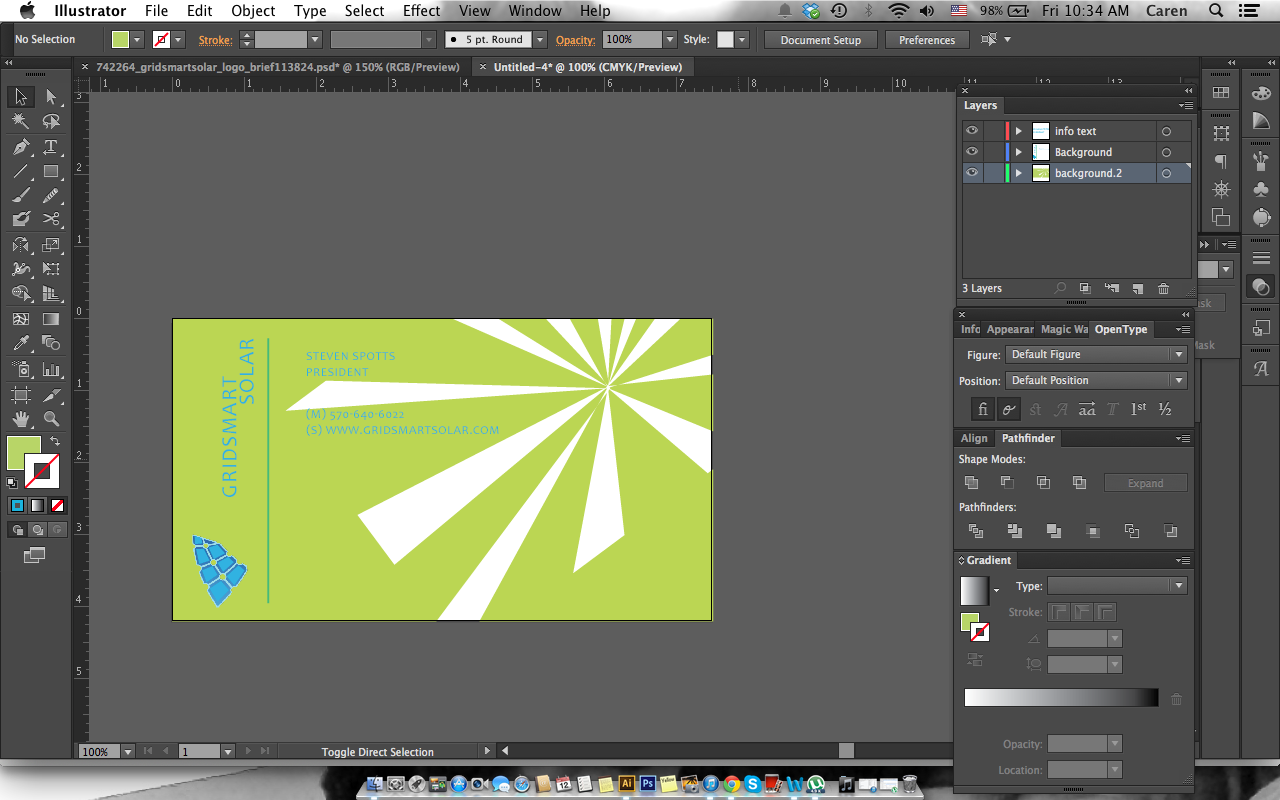Image resolution: width=1280 pixels, height=800 pixels.
Task: Hide the info text layer
Action: pyautogui.click(x=971, y=131)
